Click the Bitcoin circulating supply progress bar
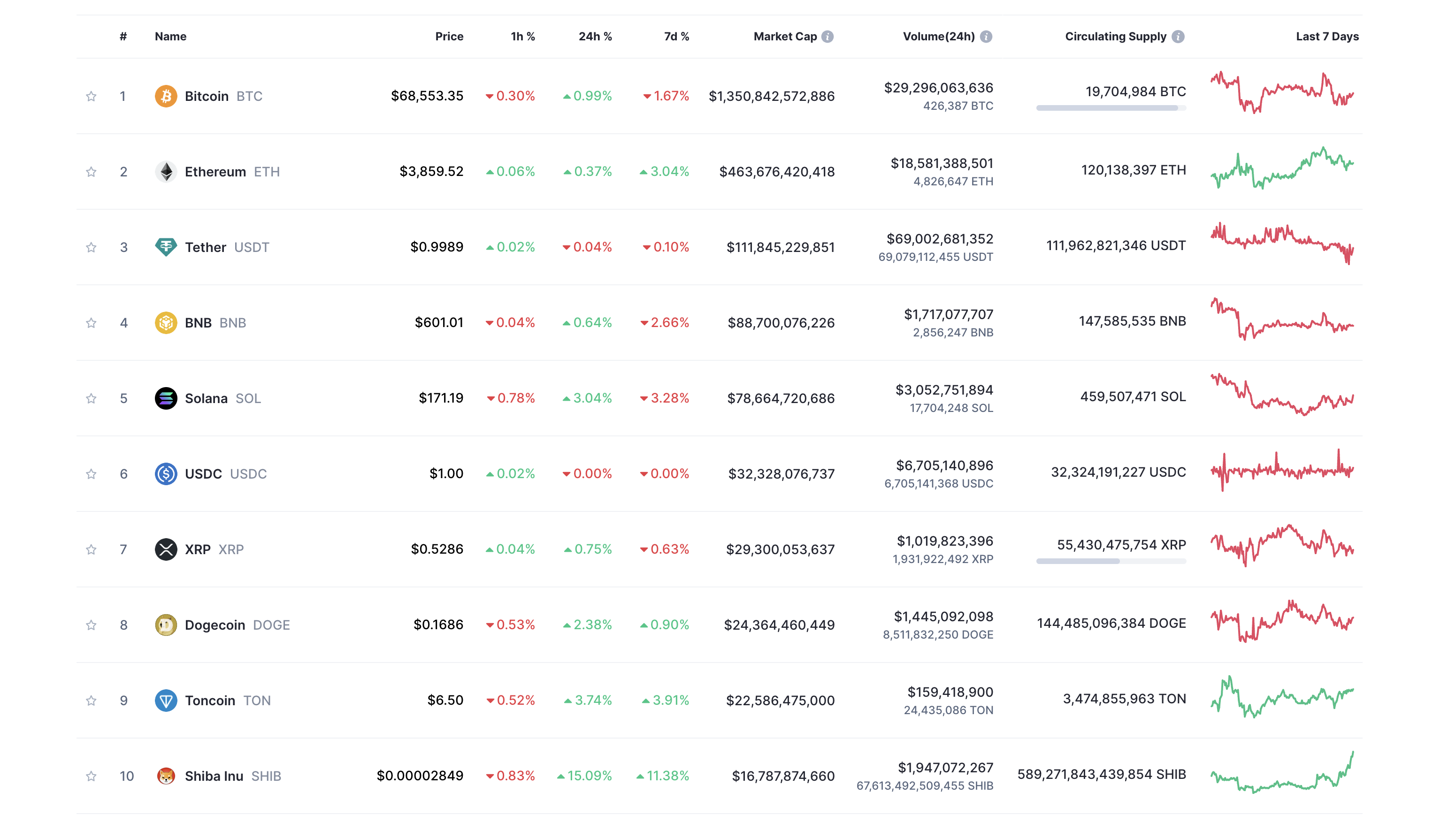Image resolution: width=1456 pixels, height=823 pixels. [1111, 108]
